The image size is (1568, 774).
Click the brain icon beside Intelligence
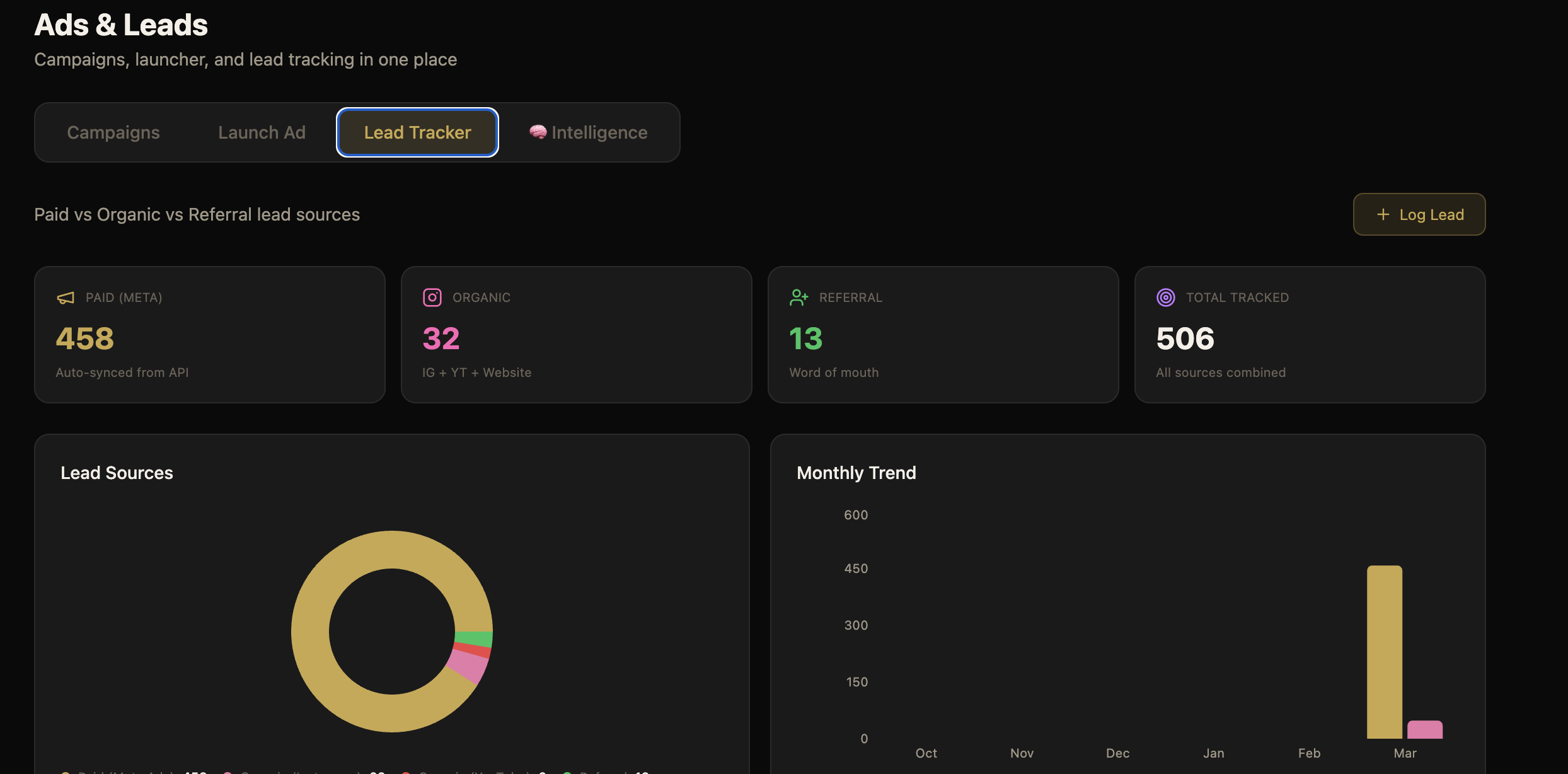tap(538, 132)
